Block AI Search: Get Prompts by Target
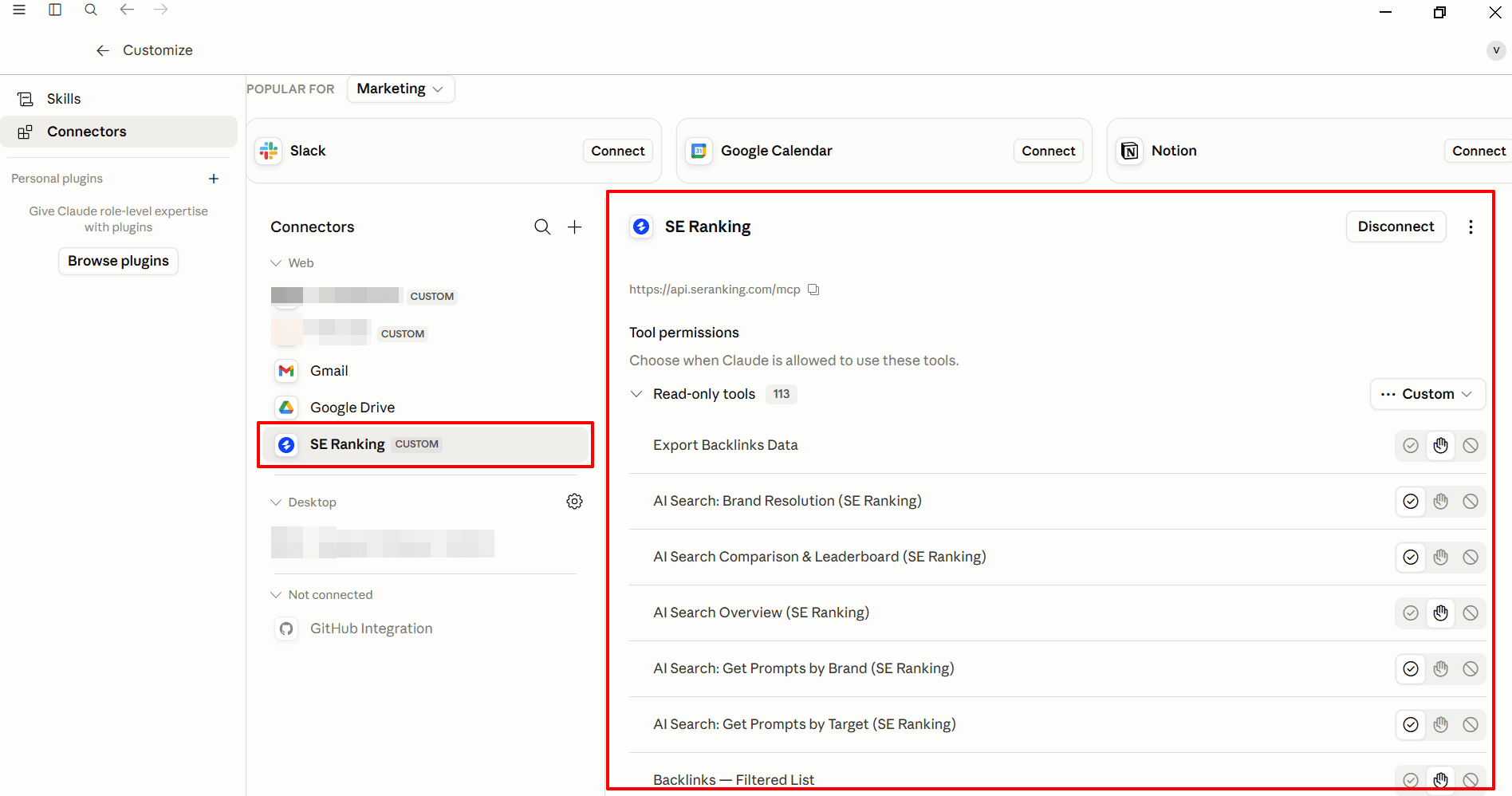This screenshot has width=1512, height=796. coord(1471,725)
